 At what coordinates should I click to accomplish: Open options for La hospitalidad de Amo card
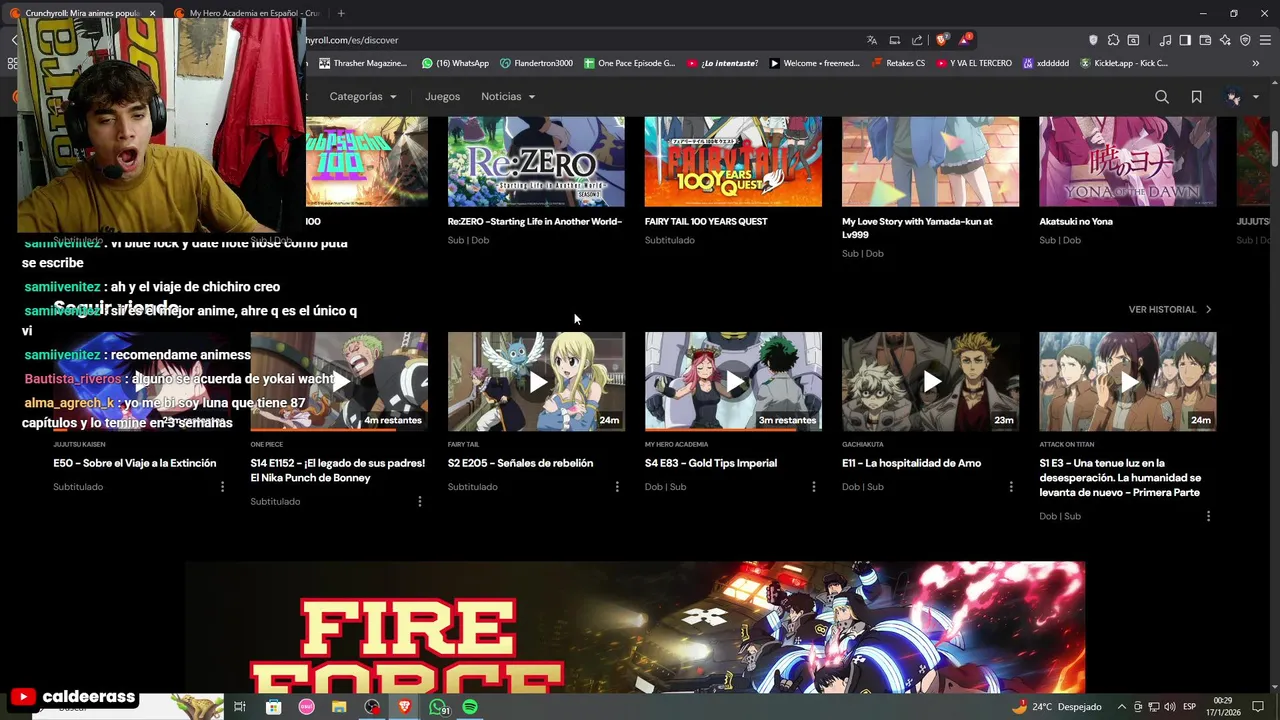point(1010,487)
